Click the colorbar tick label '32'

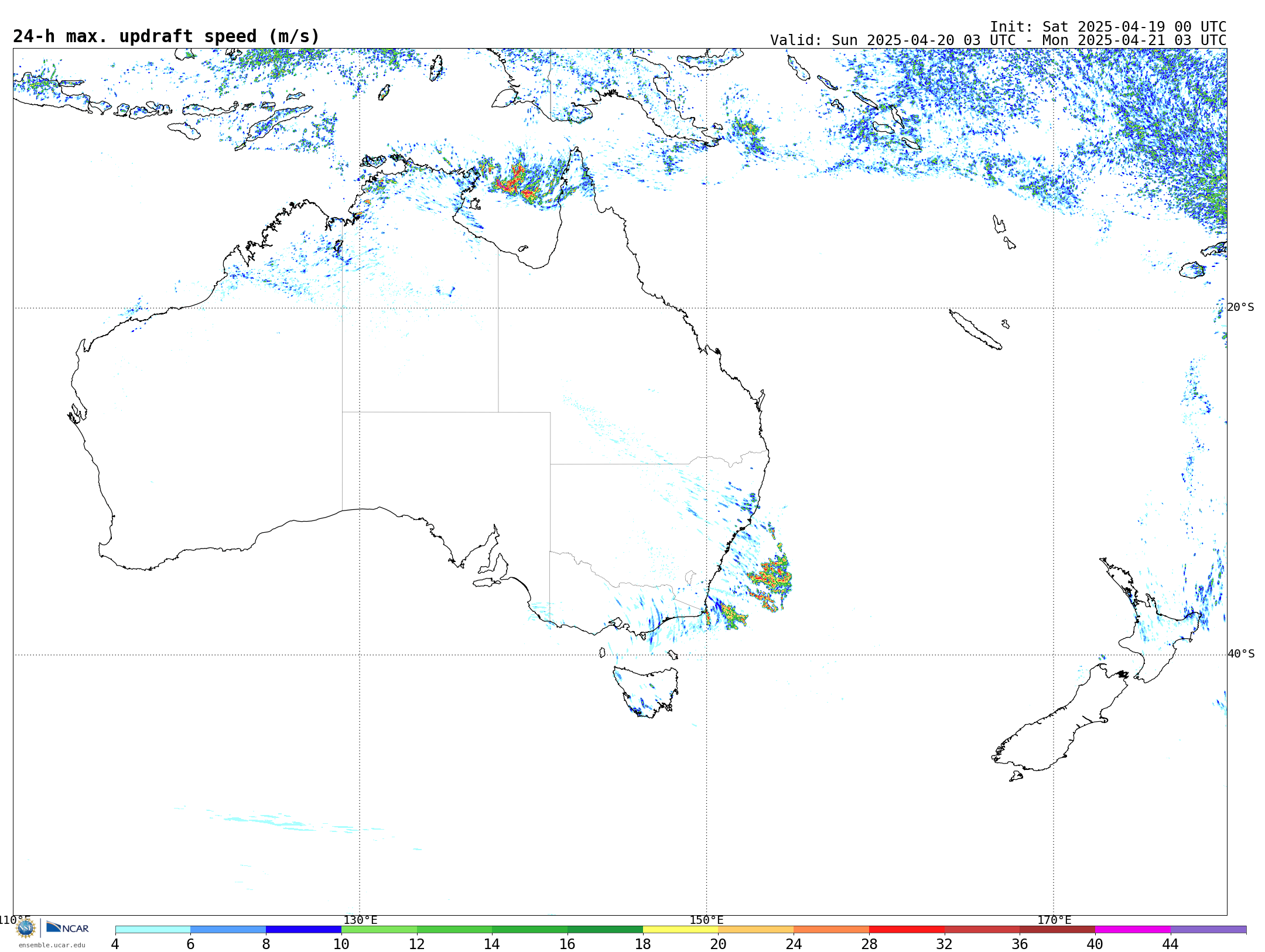944,944
